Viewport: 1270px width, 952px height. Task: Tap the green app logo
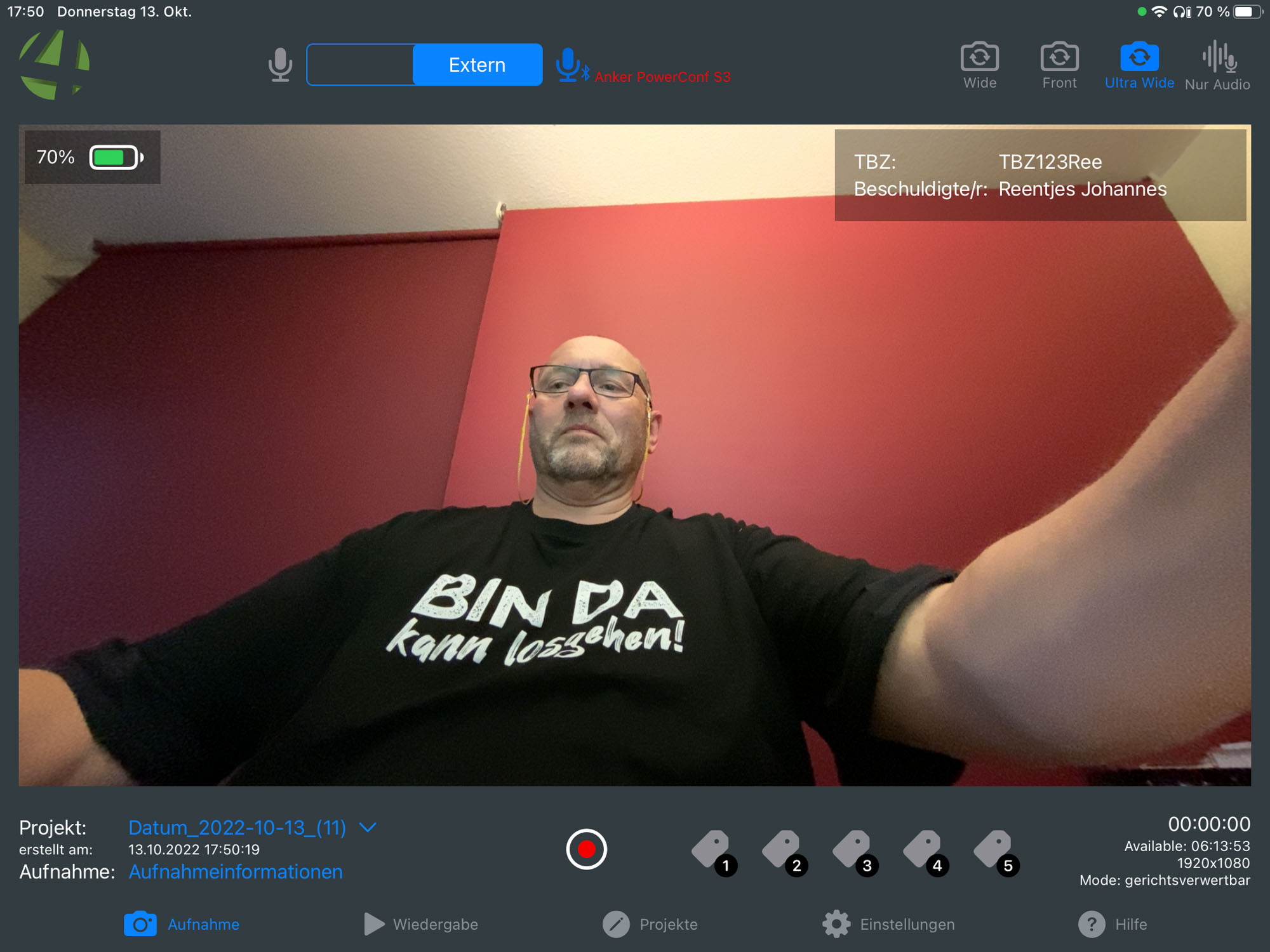pyautogui.click(x=54, y=64)
